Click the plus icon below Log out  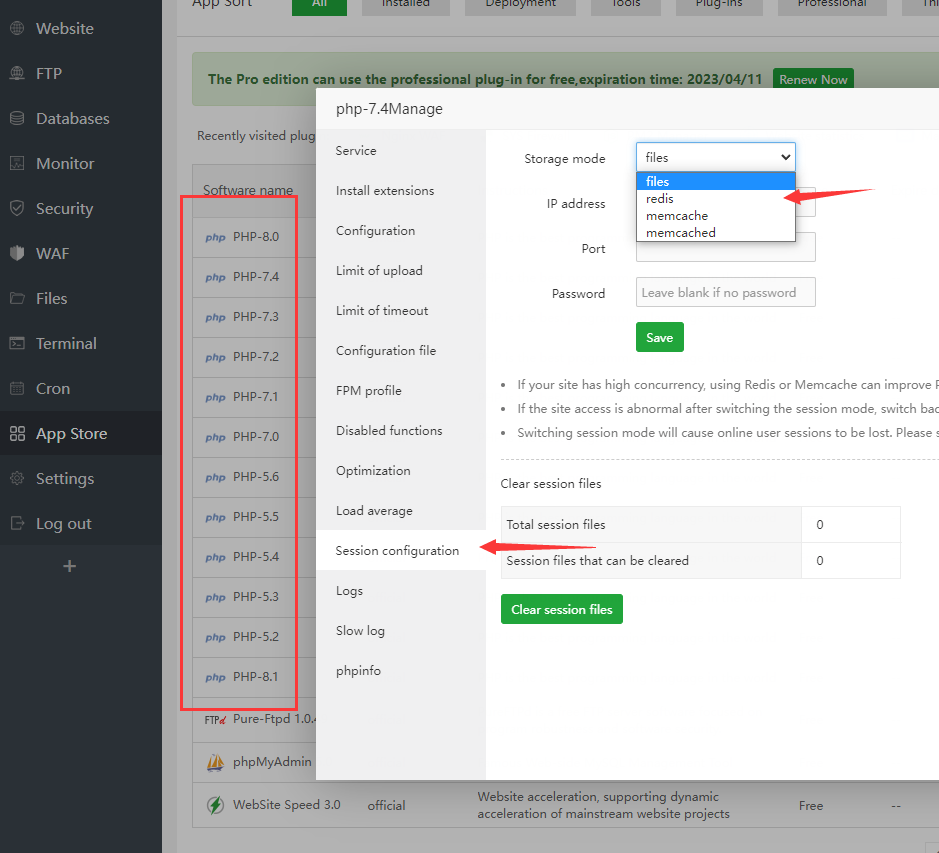69,566
